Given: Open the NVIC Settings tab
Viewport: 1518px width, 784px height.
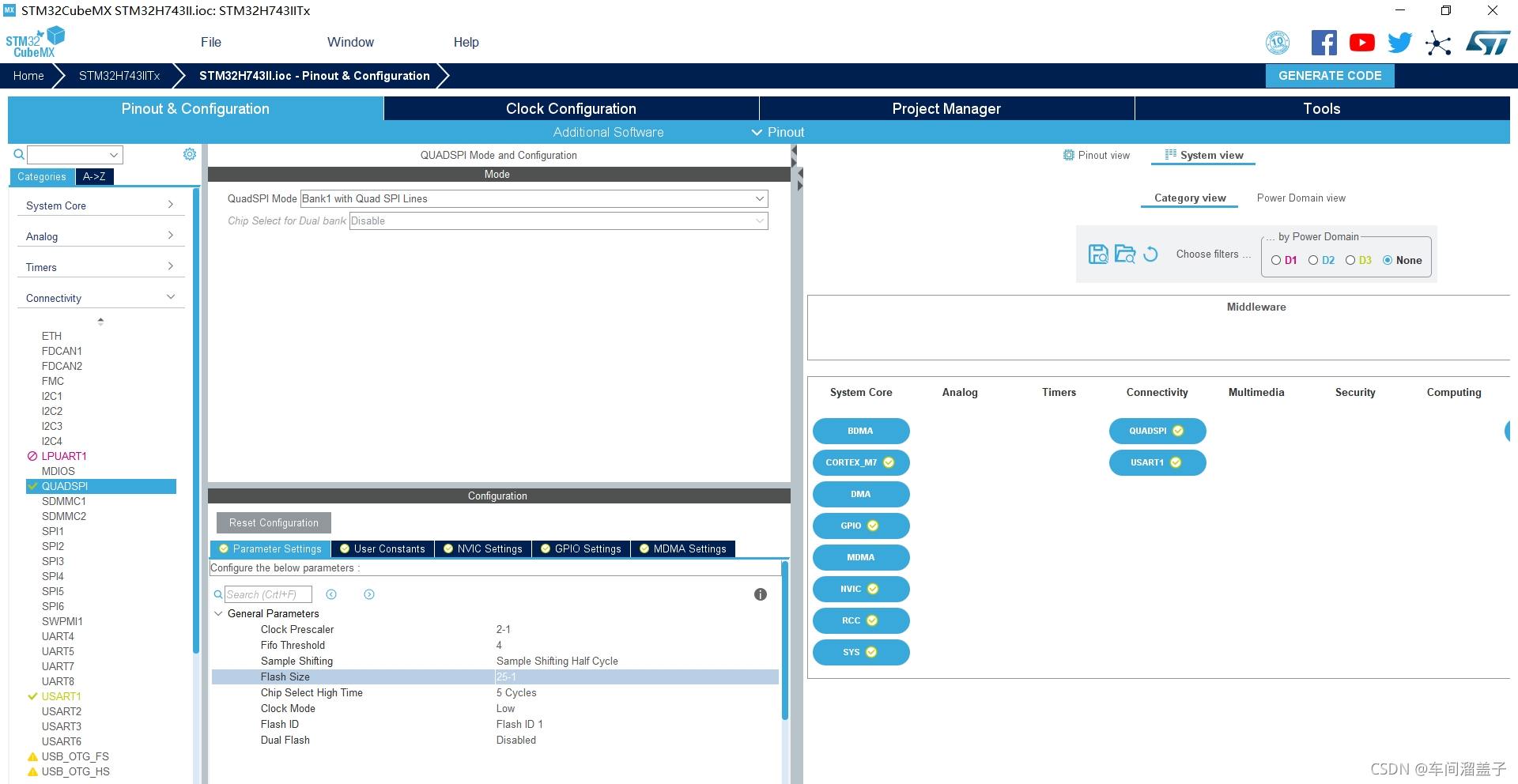Looking at the screenshot, I should 482,548.
